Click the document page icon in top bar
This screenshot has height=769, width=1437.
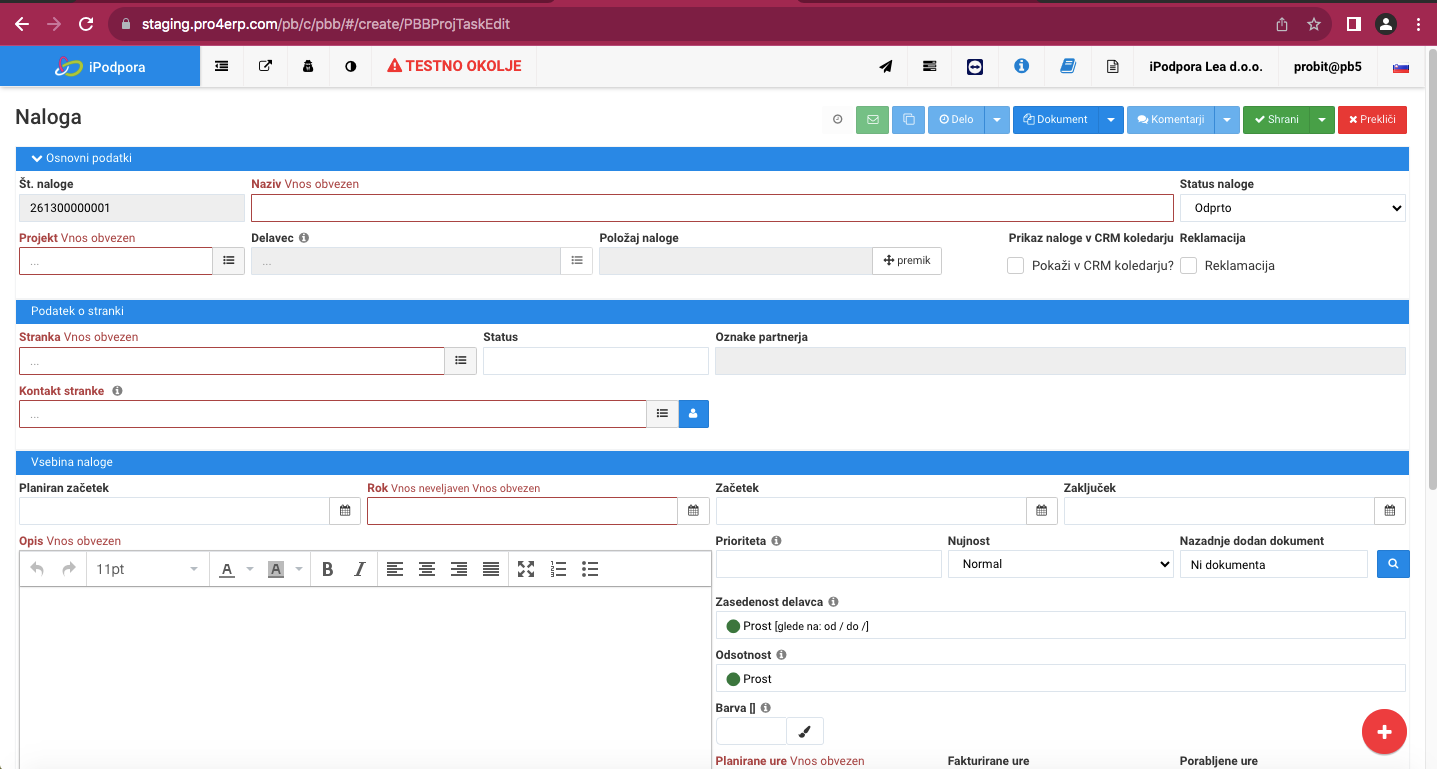pyautogui.click(x=1113, y=67)
